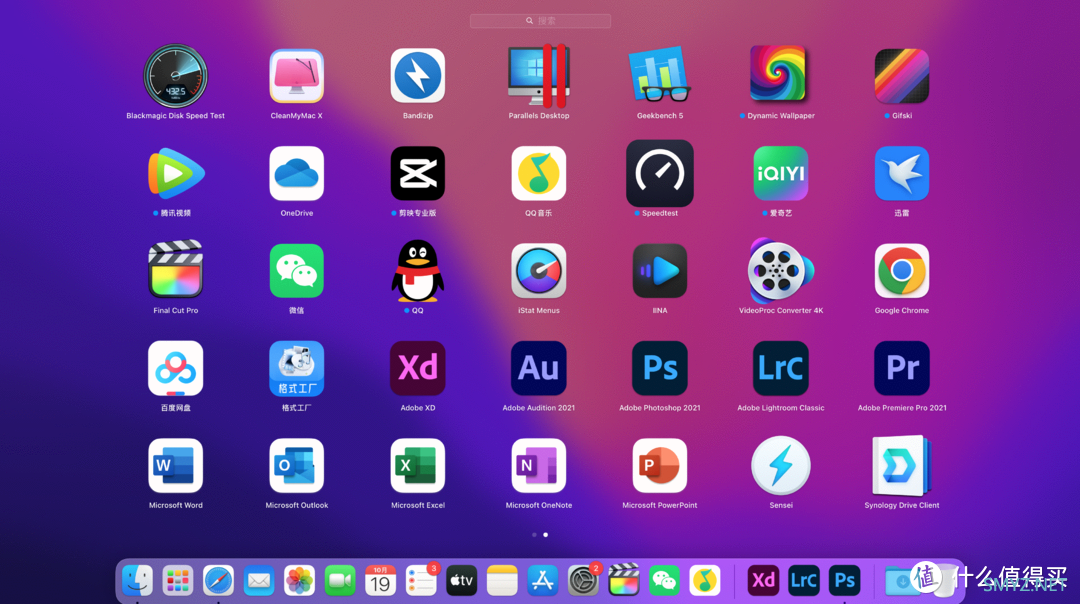1080x604 pixels.
Task: Open Microsoft Word
Action: [176, 466]
